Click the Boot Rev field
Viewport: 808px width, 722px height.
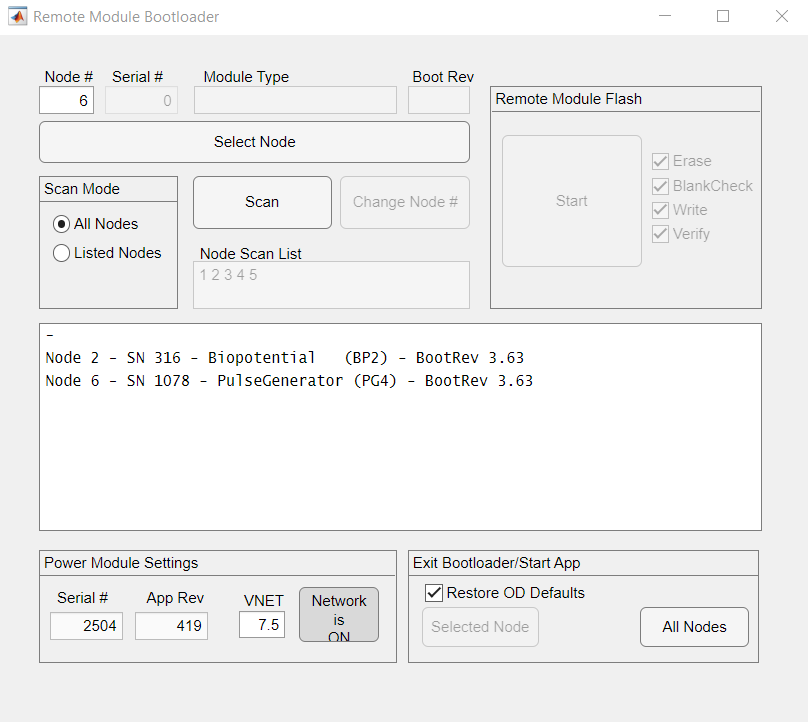[439, 100]
